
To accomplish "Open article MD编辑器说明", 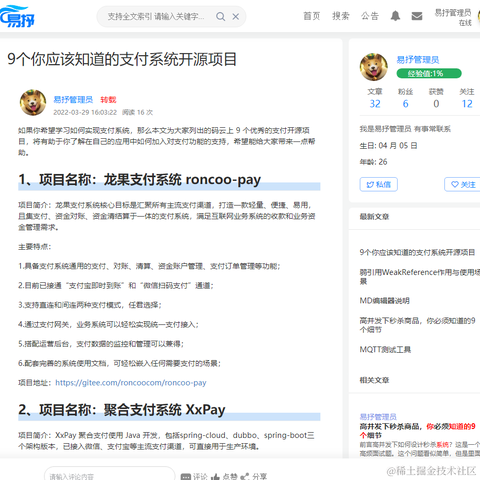I will 384,301.
